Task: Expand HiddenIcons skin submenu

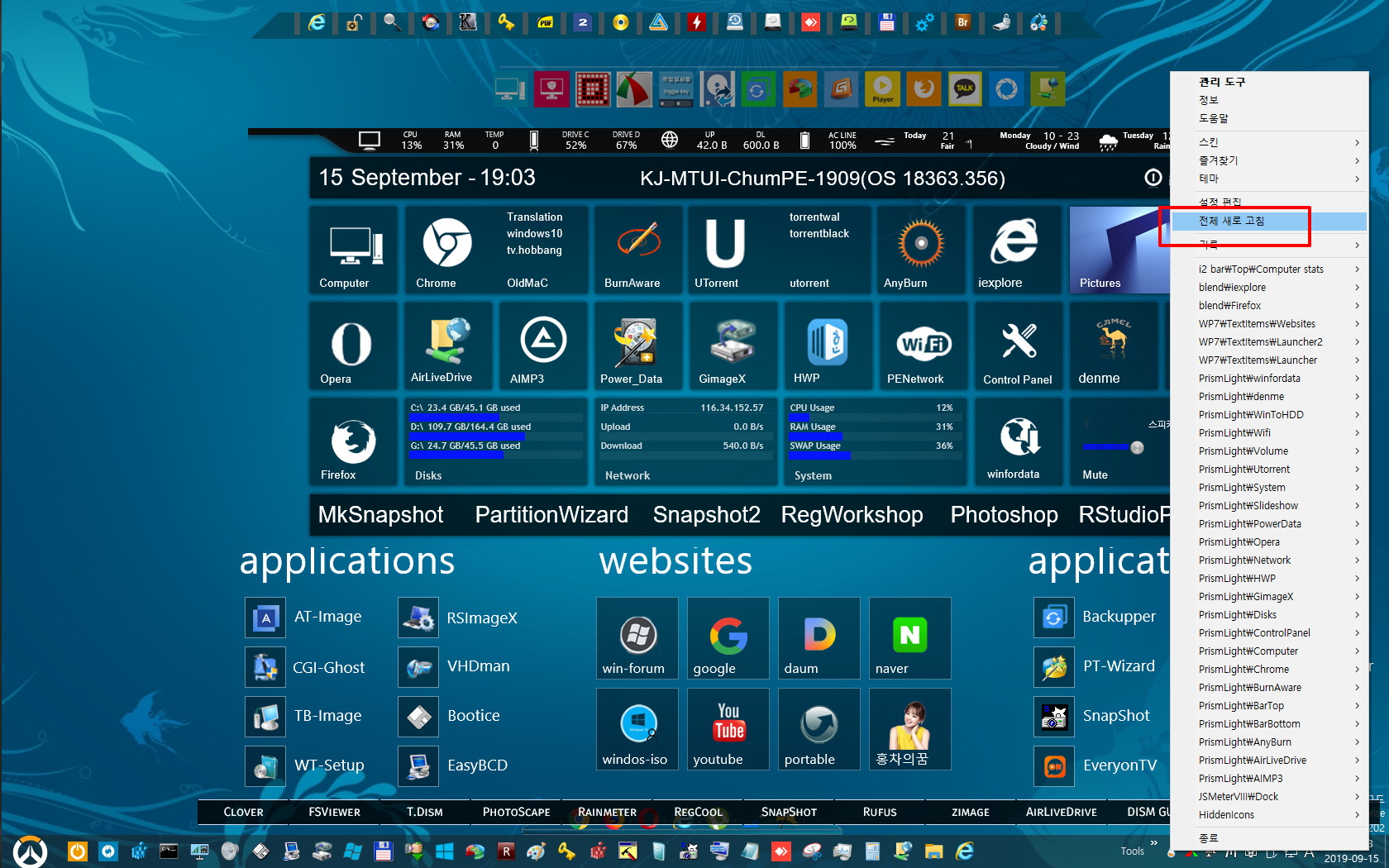Action: [1269, 815]
